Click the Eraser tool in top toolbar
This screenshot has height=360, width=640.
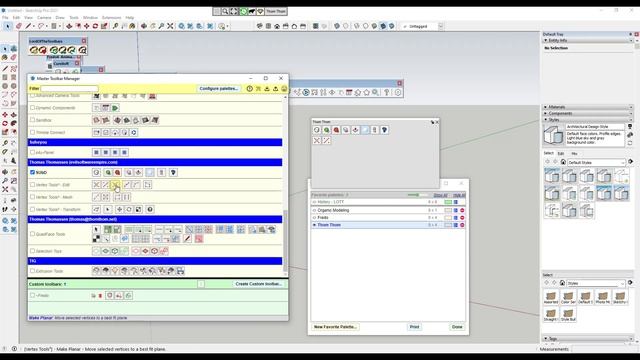point(18,26)
